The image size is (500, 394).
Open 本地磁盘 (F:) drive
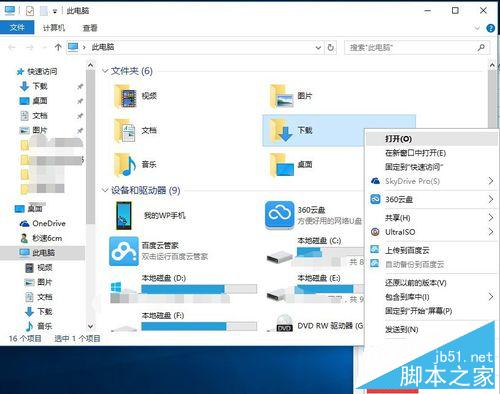click(163, 315)
